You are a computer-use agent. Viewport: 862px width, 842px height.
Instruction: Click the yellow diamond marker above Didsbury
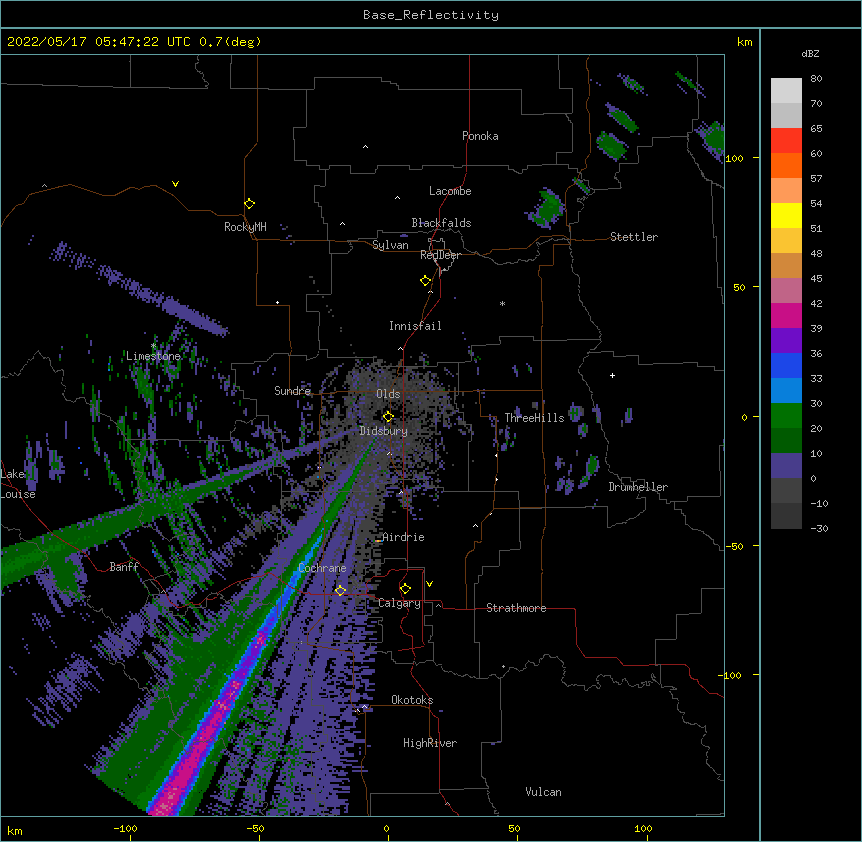click(388, 416)
